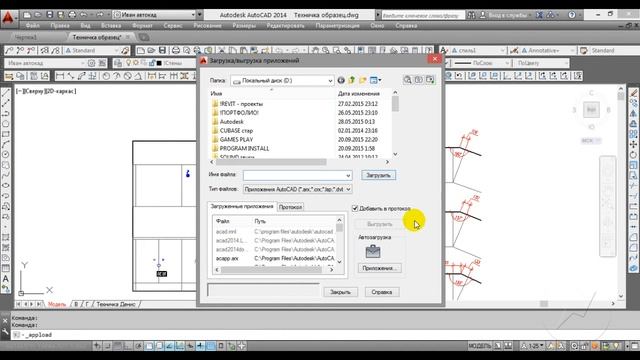Viewport: 640px width, 360px height.
Task: Toggle the МОДЕЛЬ space button in status bar
Action: click(479, 346)
